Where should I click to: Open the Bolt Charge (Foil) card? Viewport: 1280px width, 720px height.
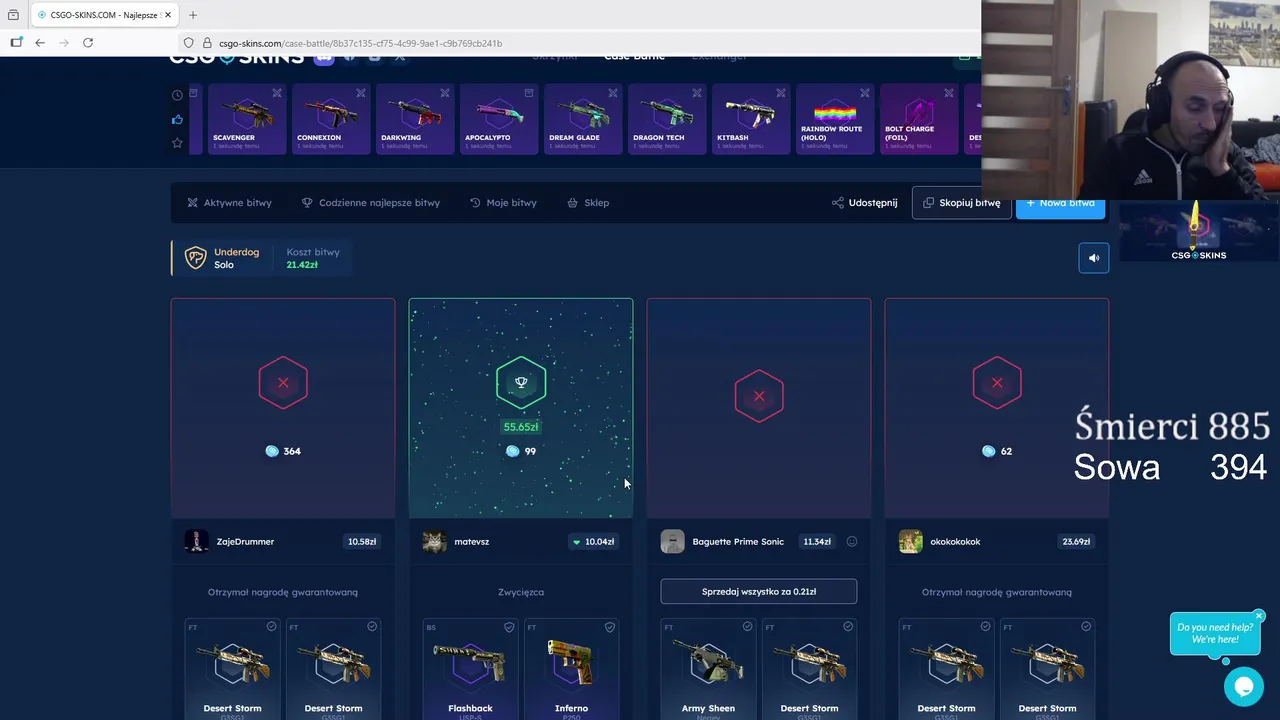click(918, 119)
